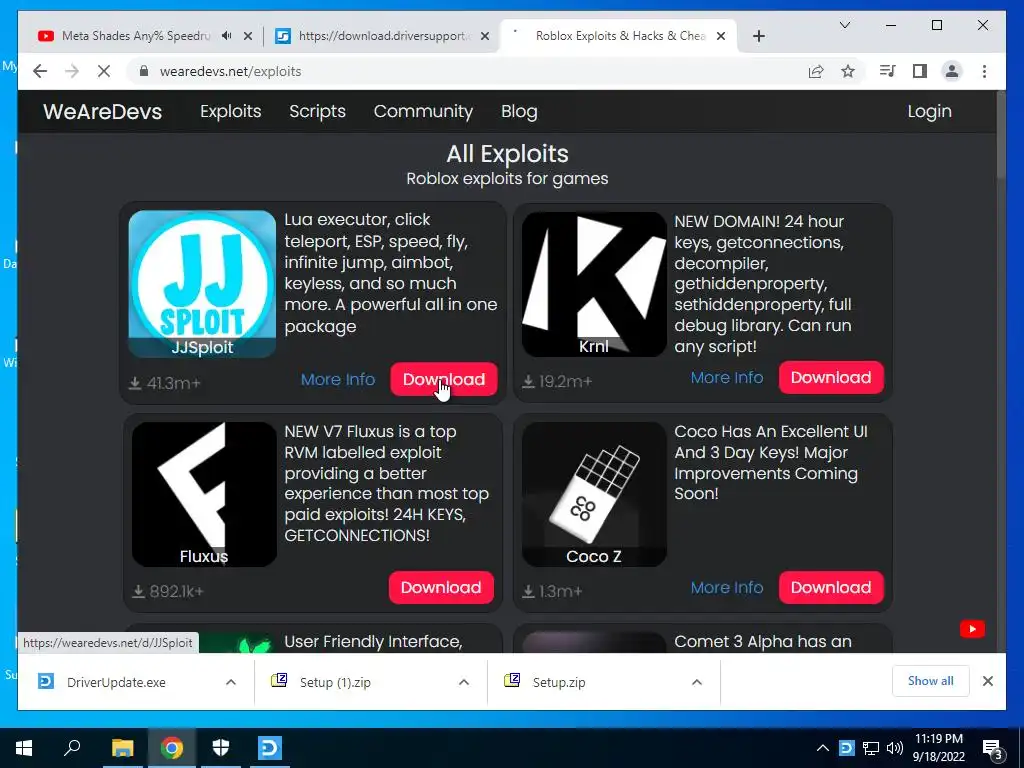Open clock and date flyout
Image resolution: width=1024 pixels, height=768 pixels.
point(938,748)
